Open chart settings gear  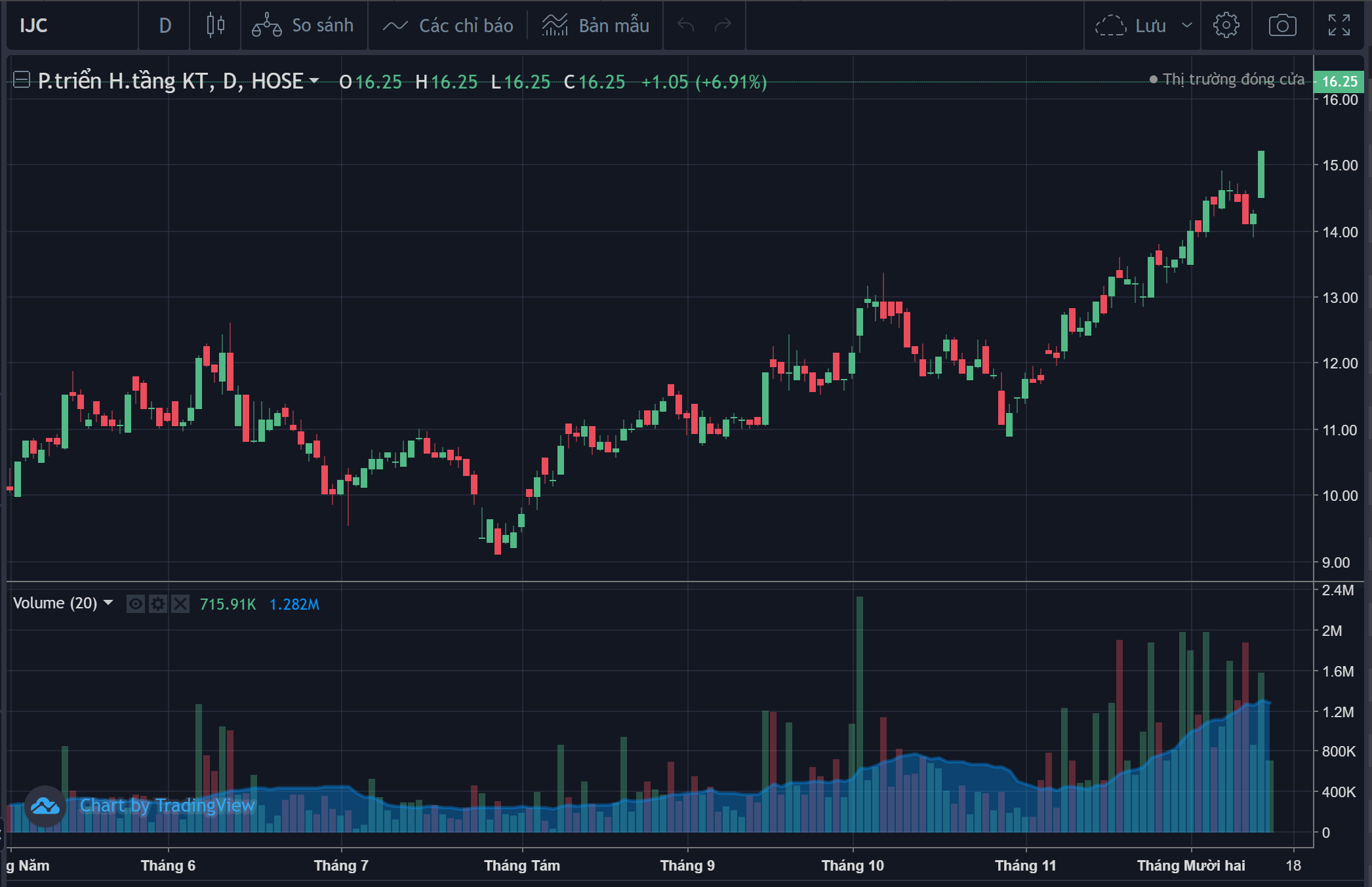coord(1226,26)
